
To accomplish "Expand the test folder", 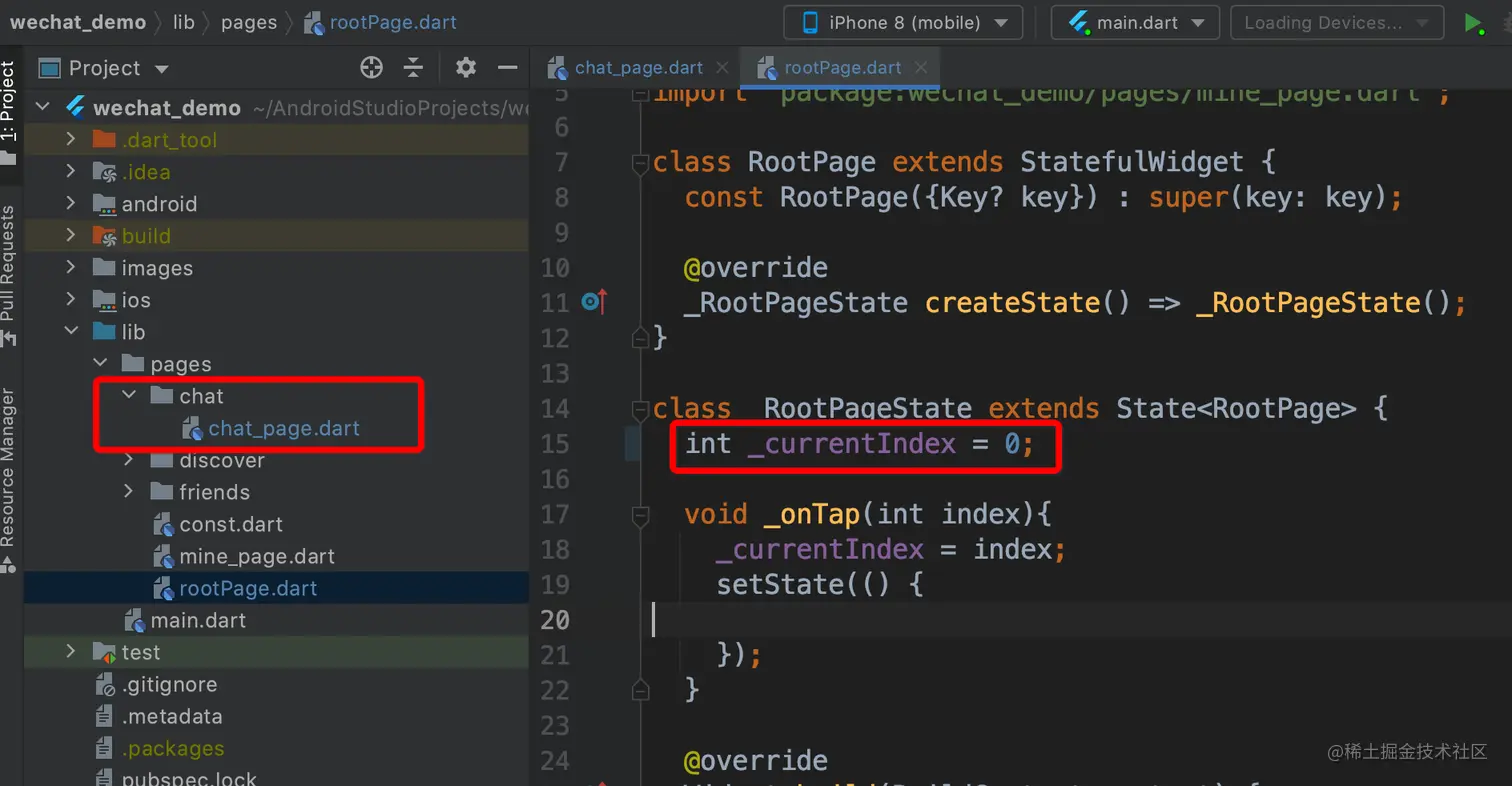I will 71,652.
